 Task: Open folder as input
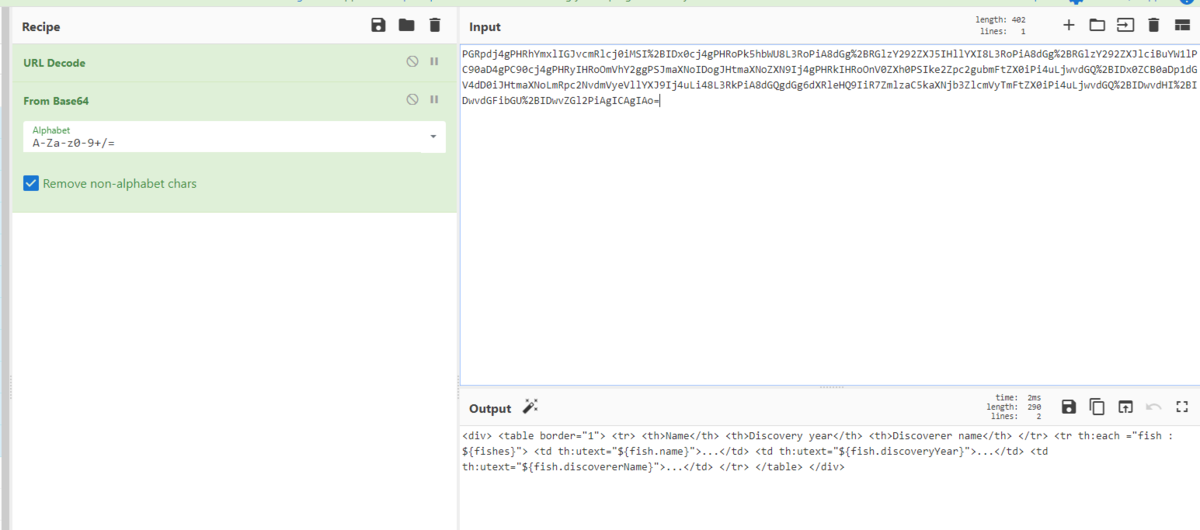1096,25
